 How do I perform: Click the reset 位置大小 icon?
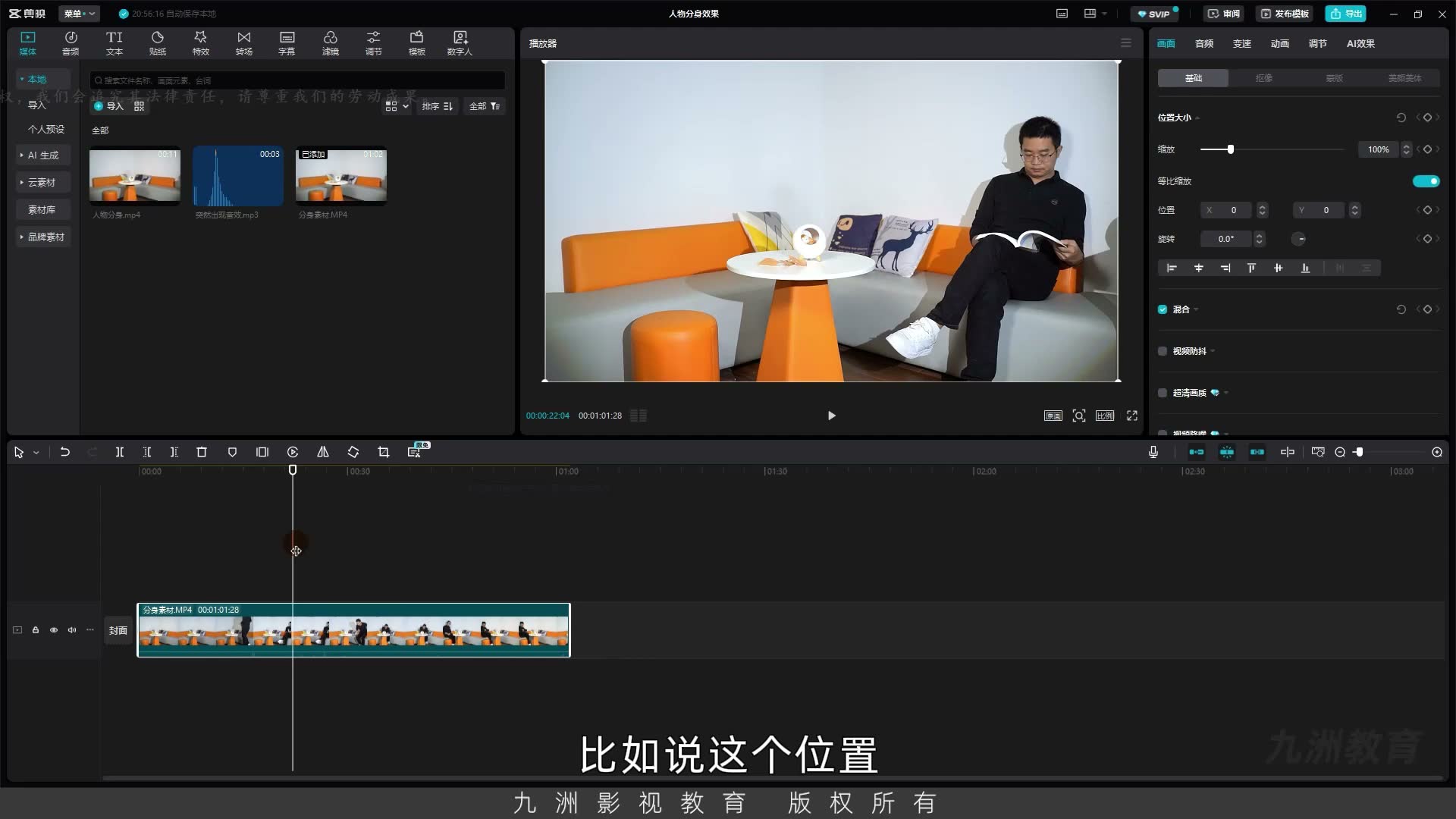pos(1401,118)
